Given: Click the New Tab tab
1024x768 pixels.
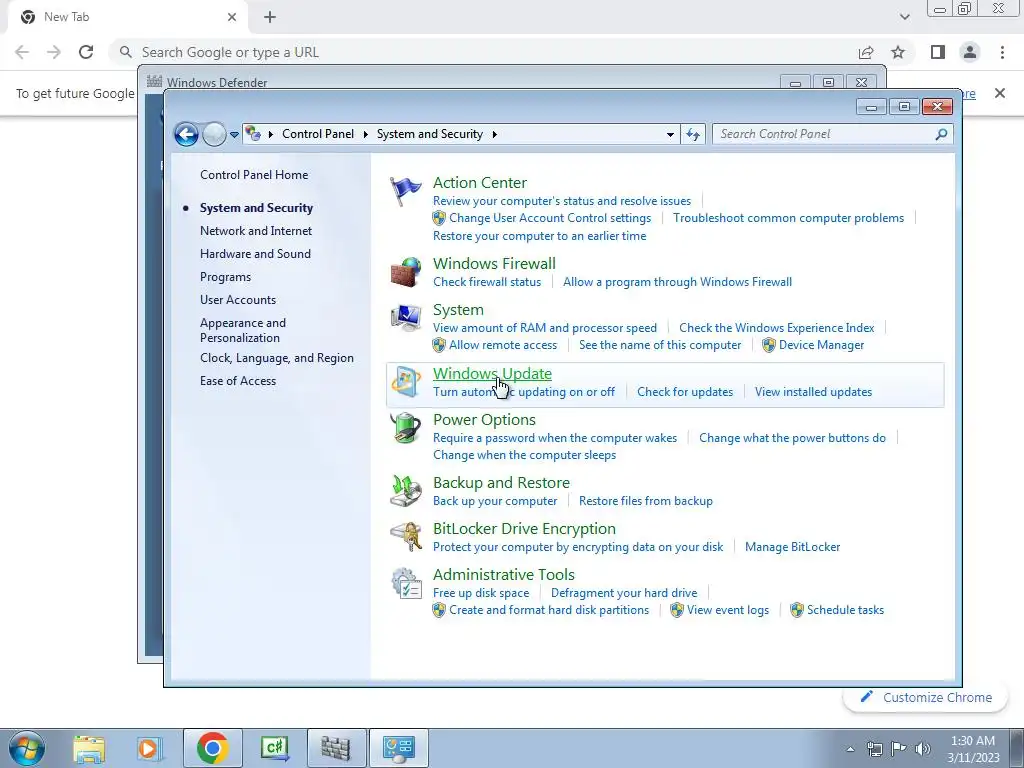Looking at the screenshot, I should 128,17.
